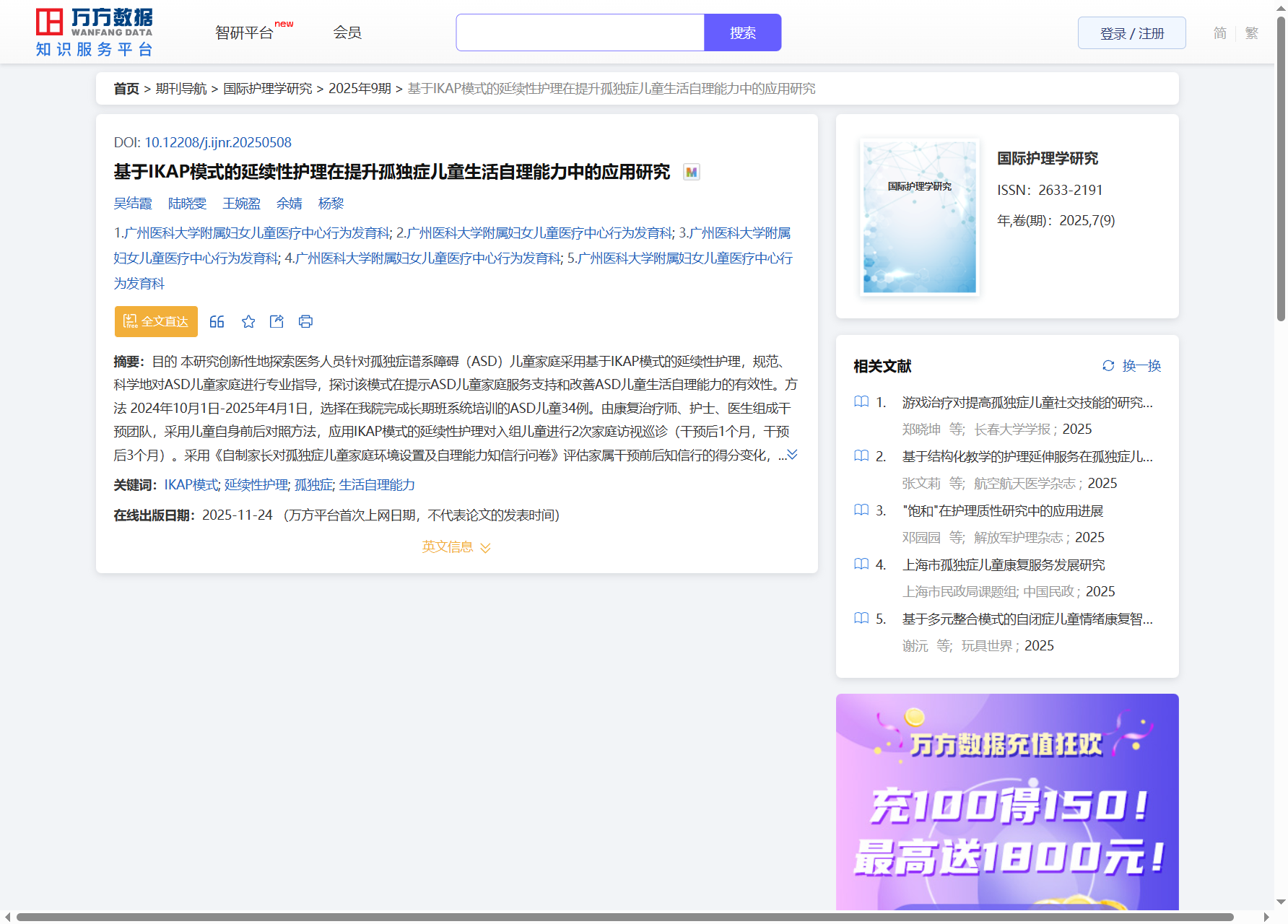This screenshot has width=1288, height=924.
Task: Open the 会员 menu item
Action: click(x=347, y=33)
